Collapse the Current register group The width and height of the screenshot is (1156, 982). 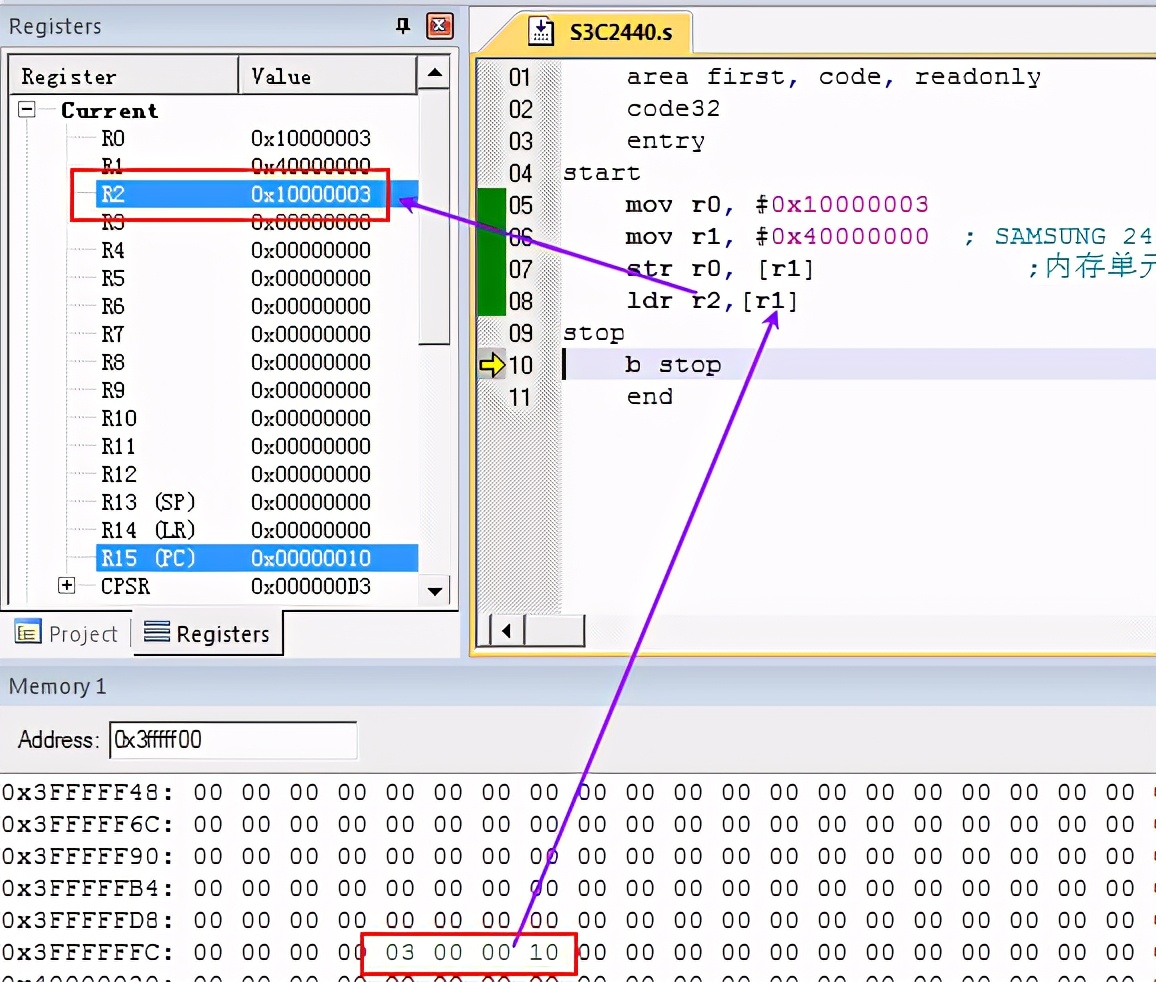(28, 110)
